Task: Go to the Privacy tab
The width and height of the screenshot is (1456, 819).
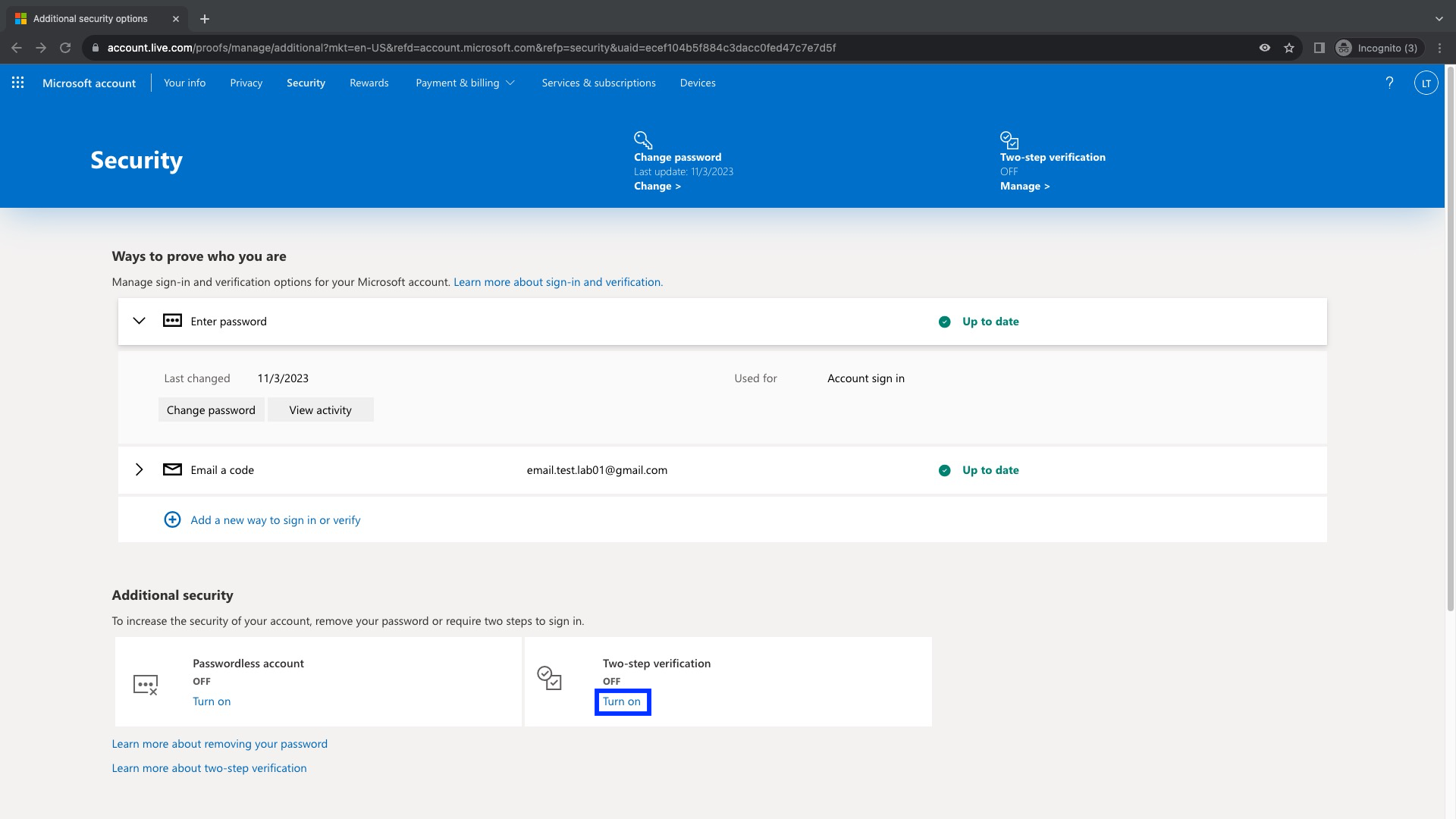Action: (246, 83)
